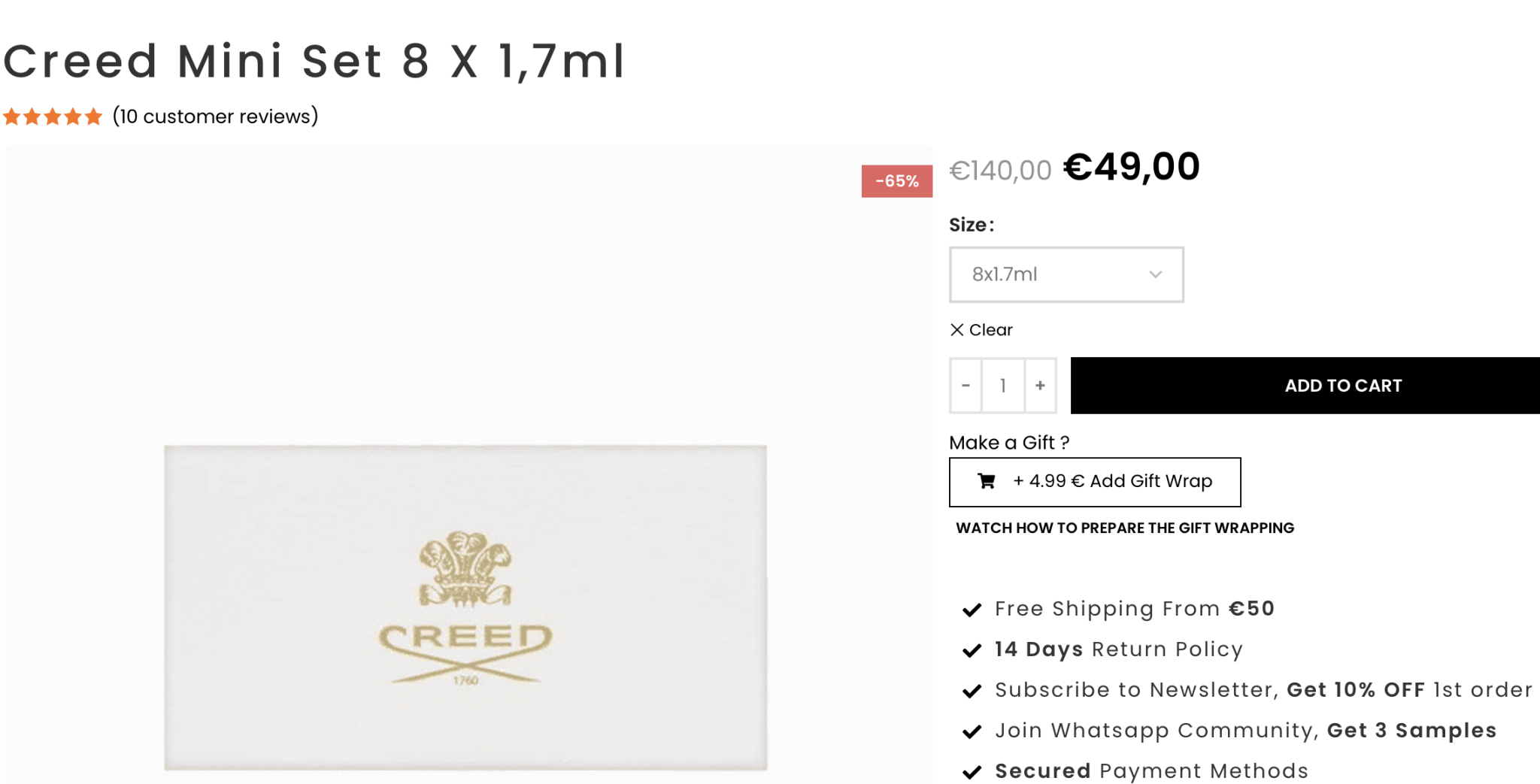The height and width of the screenshot is (784, 1540).
Task: Click the Whatsapp Community checkmark icon
Action: click(972, 731)
